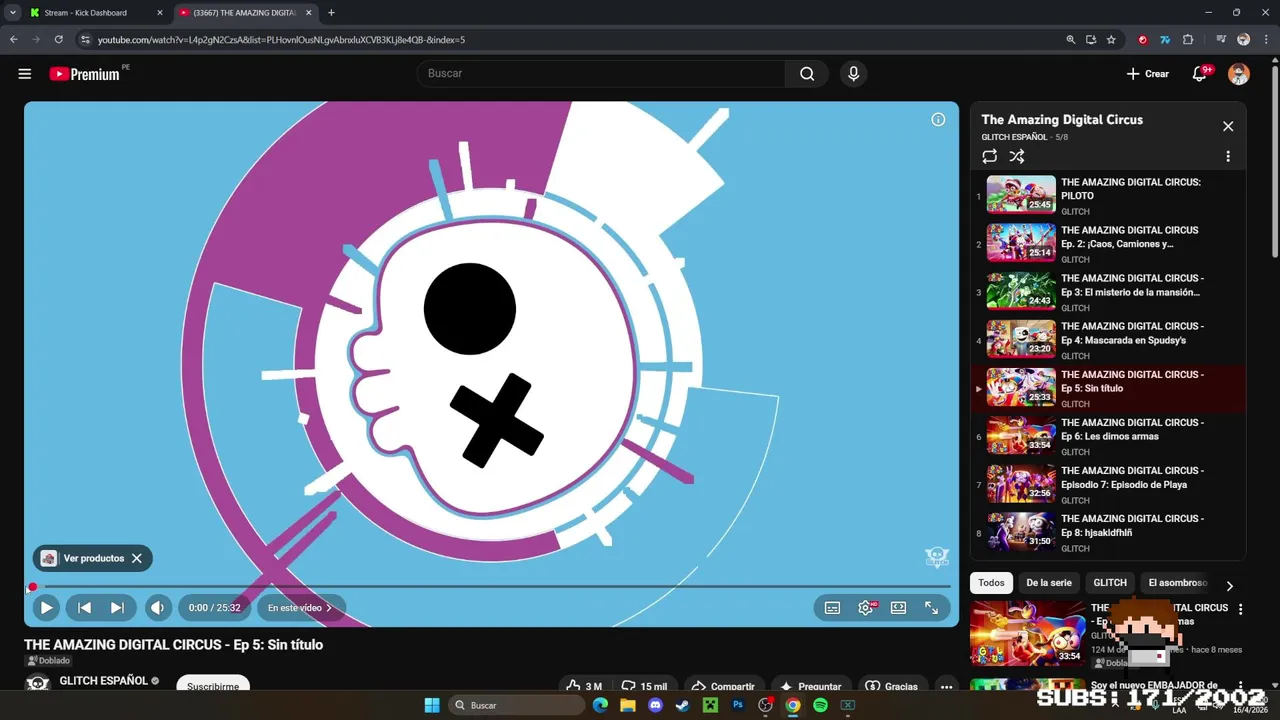Image resolution: width=1280 pixels, height=720 pixels.
Task: Expand the 'En este video' chapters
Action: click(300, 607)
